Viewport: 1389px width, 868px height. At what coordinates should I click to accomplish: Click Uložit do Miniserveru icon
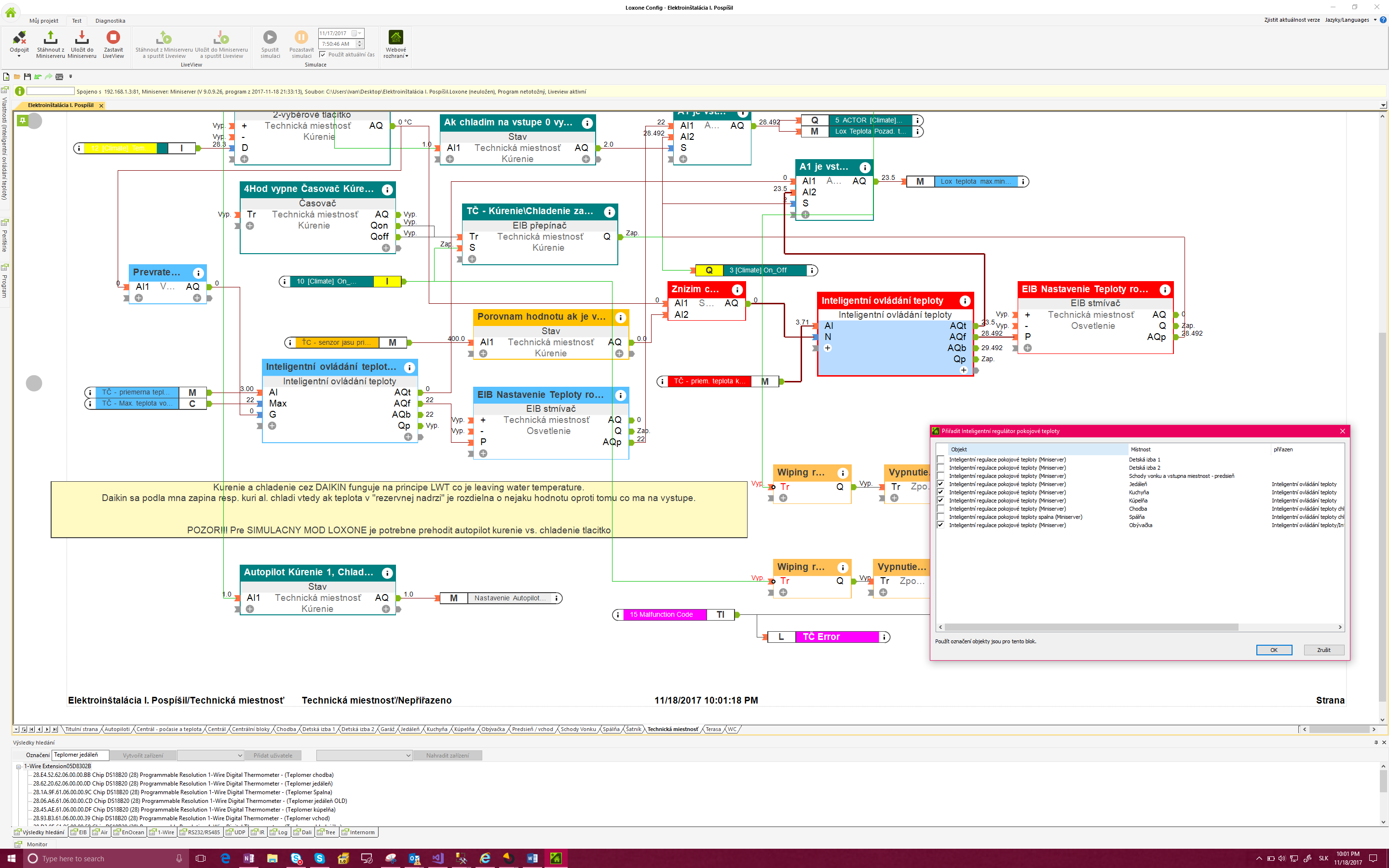[x=82, y=38]
